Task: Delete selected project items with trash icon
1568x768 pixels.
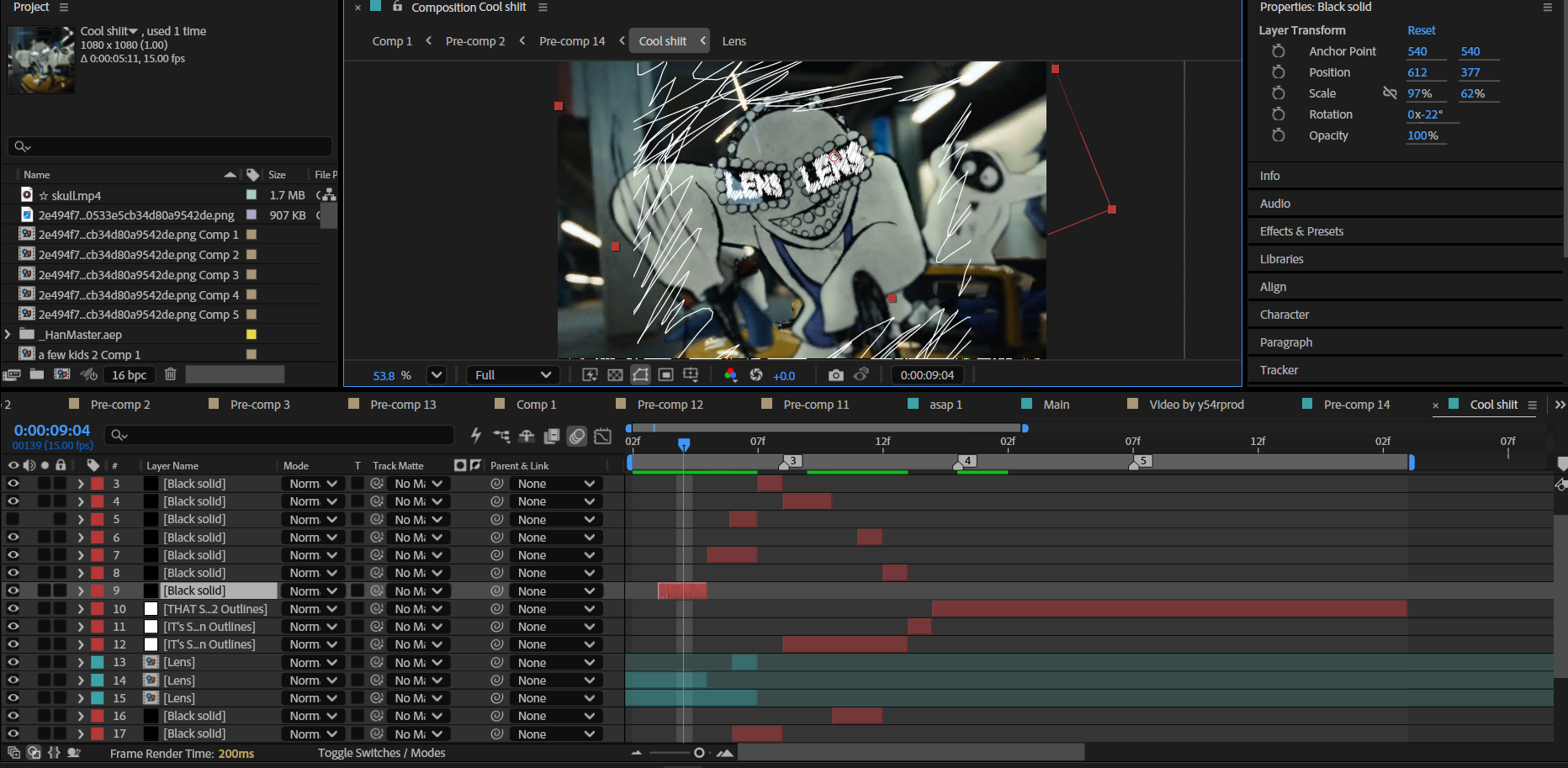Action: pyautogui.click(x=170, y=374)
